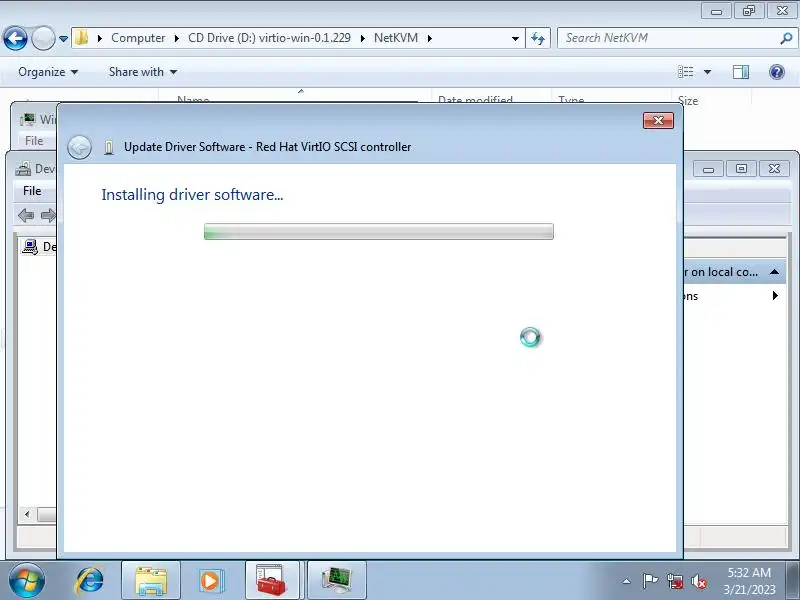The image size is (800, 600).
Task: Launch Internet Explorer from taskbar
Action: (90, 581)
